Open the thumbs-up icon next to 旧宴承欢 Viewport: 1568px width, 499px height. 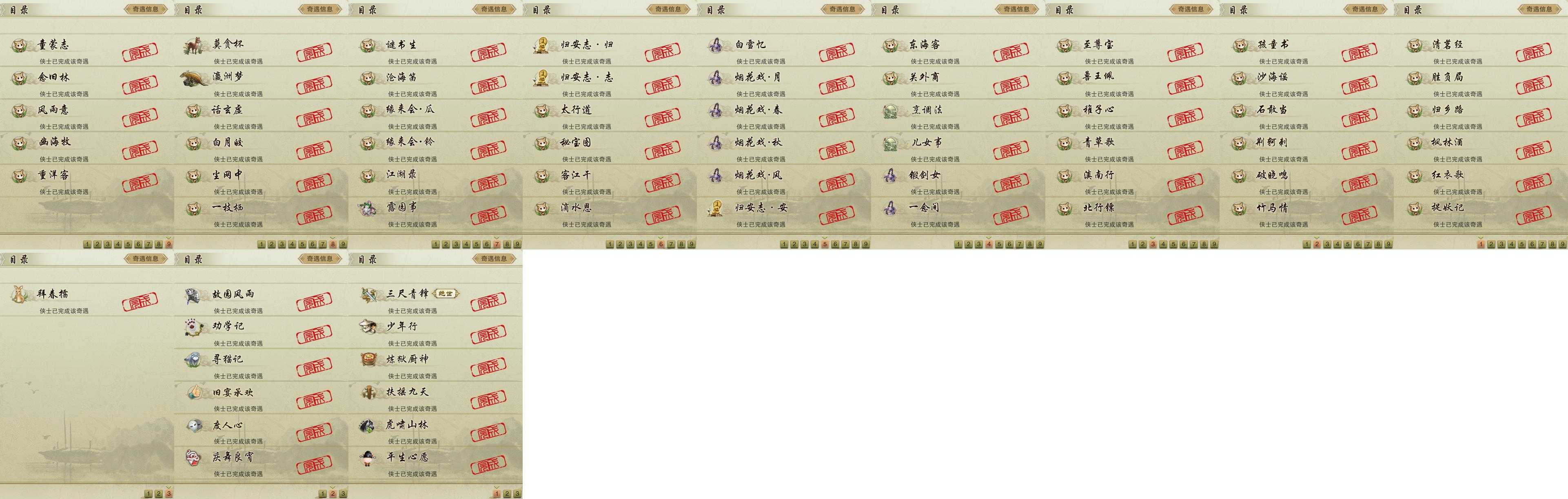195,393
